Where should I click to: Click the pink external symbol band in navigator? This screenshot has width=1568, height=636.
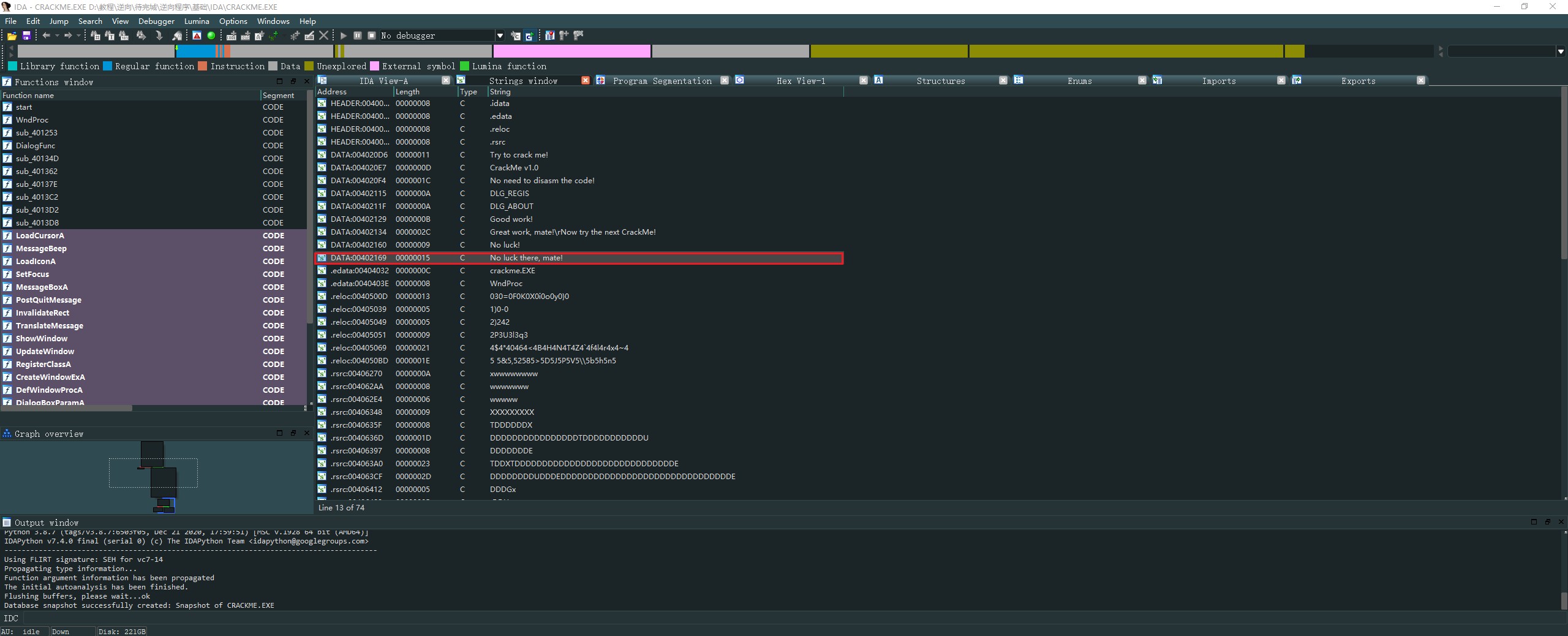[571, 51]
